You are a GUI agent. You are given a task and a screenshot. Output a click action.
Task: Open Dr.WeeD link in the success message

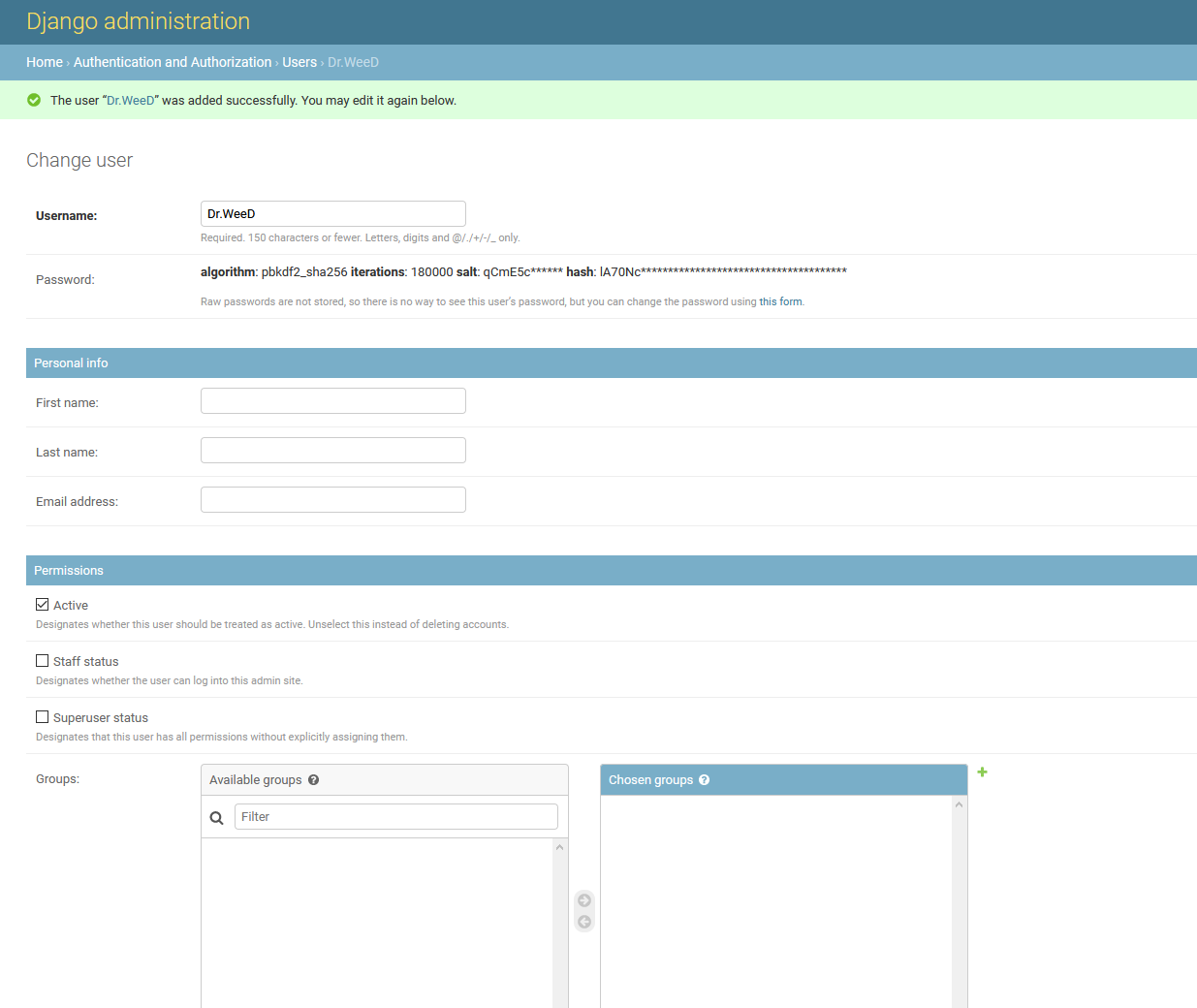tap(131, 101)
